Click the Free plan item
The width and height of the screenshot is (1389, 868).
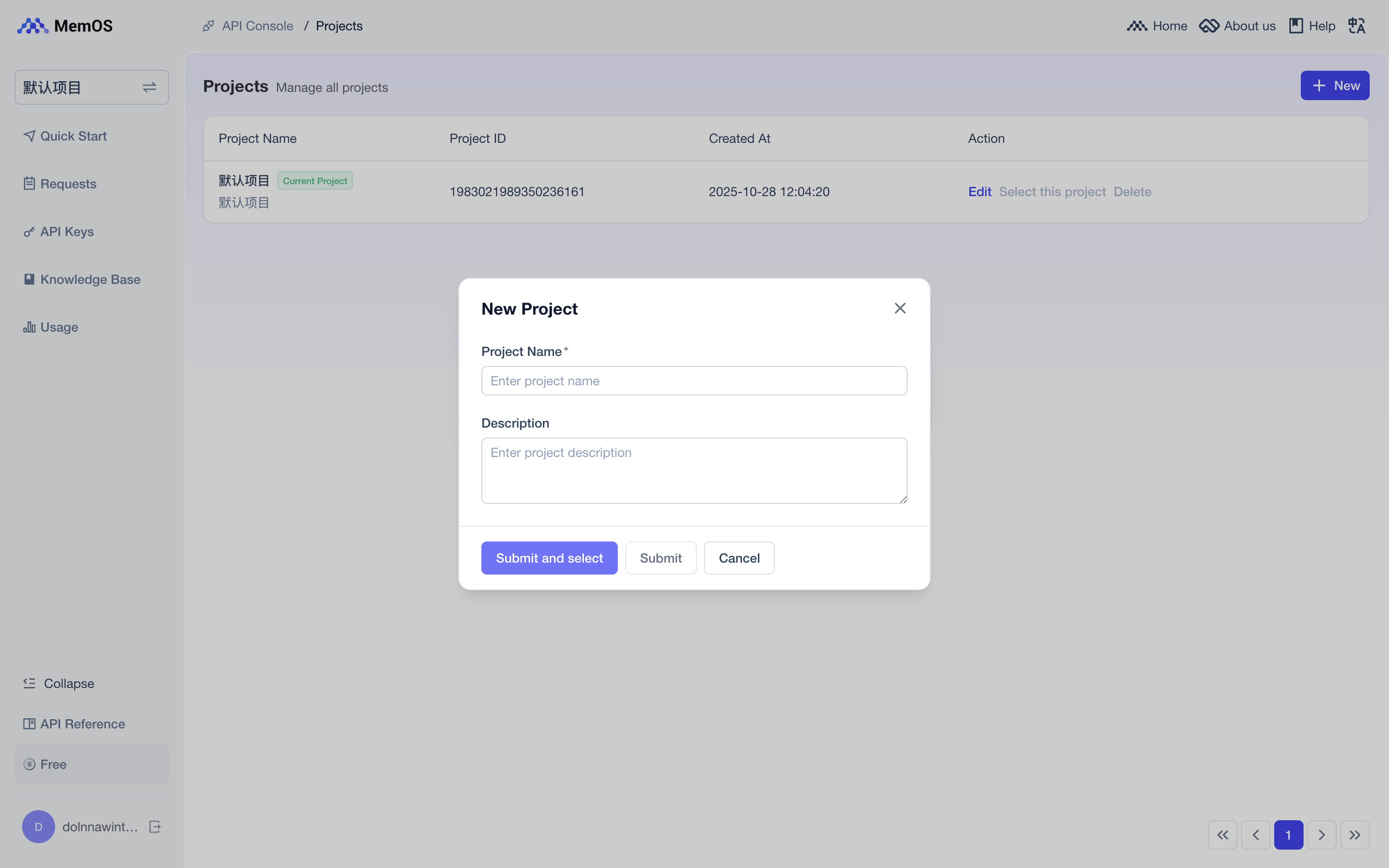point(92,764)
